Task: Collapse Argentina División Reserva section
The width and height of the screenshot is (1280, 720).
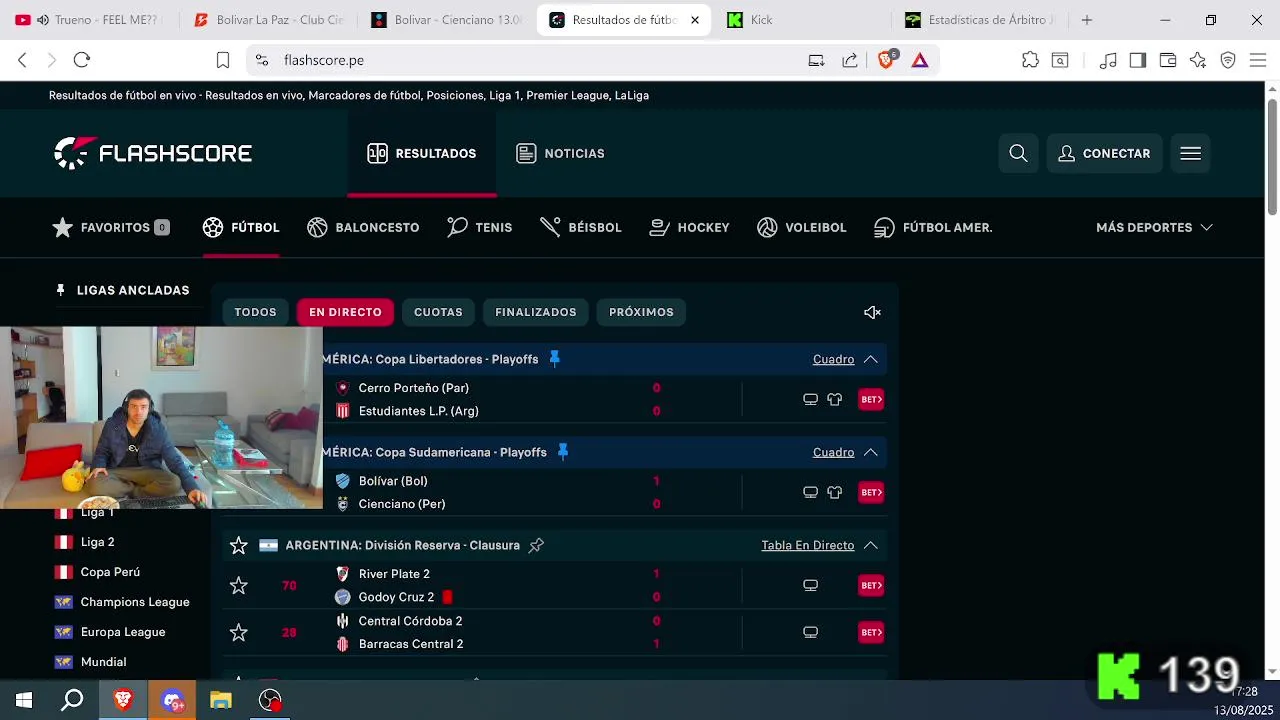Action: point(870,545)
